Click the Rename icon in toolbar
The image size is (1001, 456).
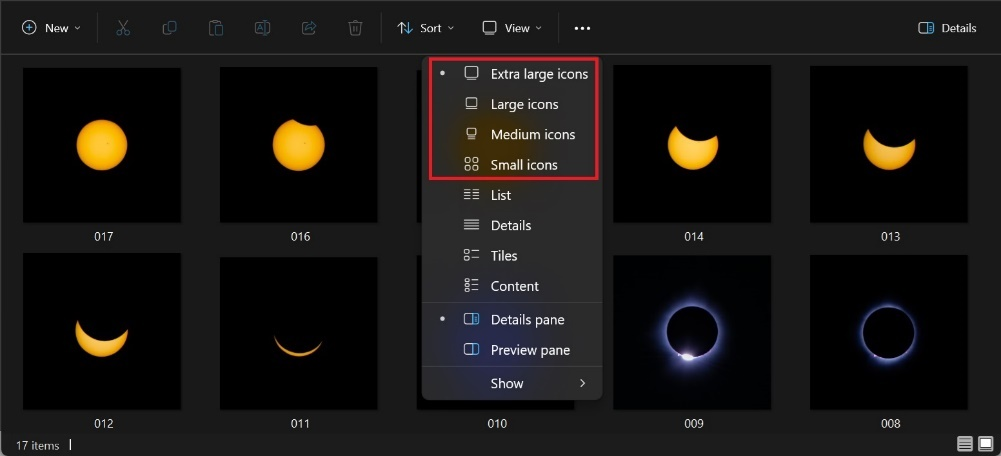(262, 28)
